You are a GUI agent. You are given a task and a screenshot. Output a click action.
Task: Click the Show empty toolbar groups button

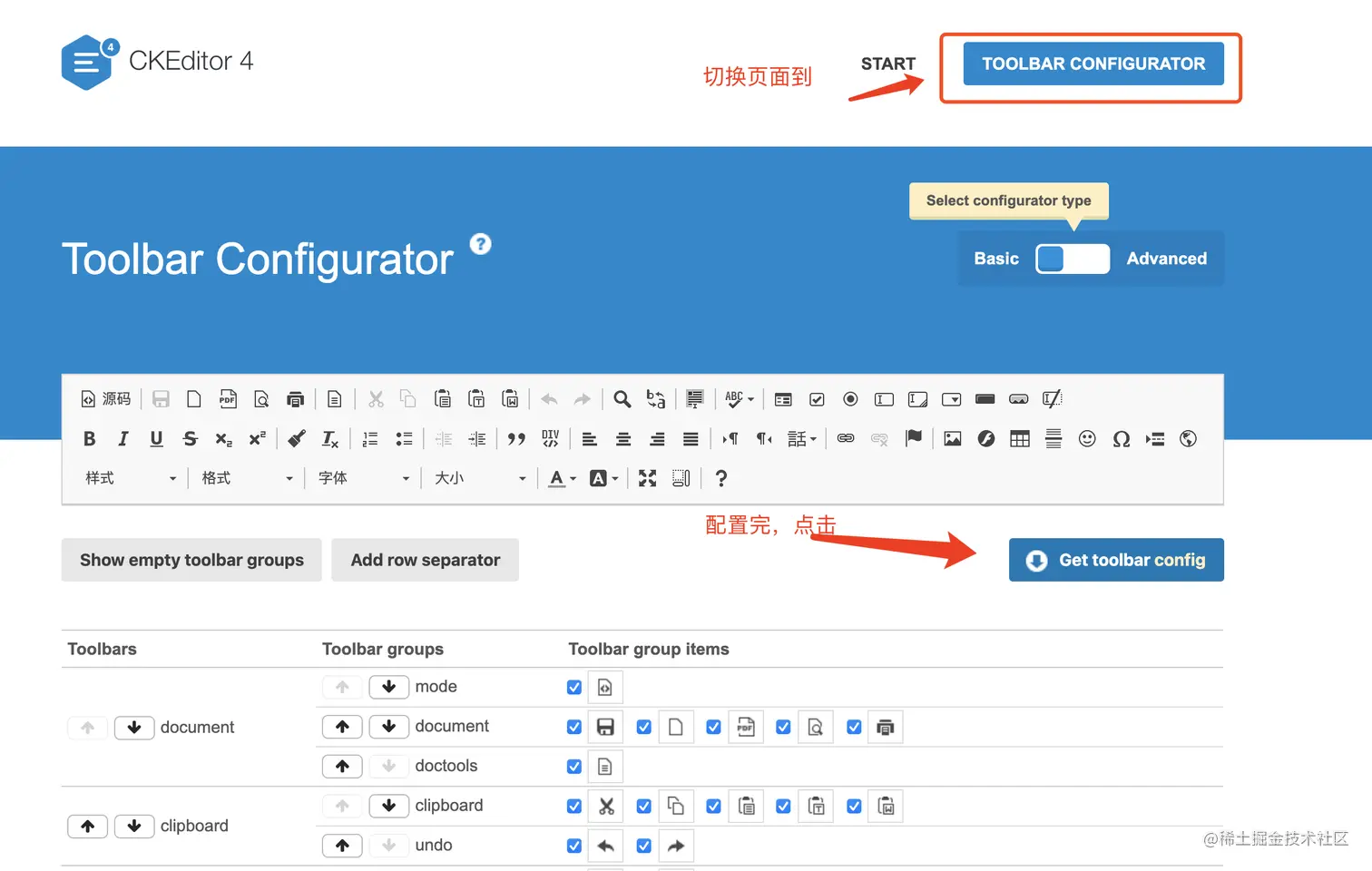[191, 560]
